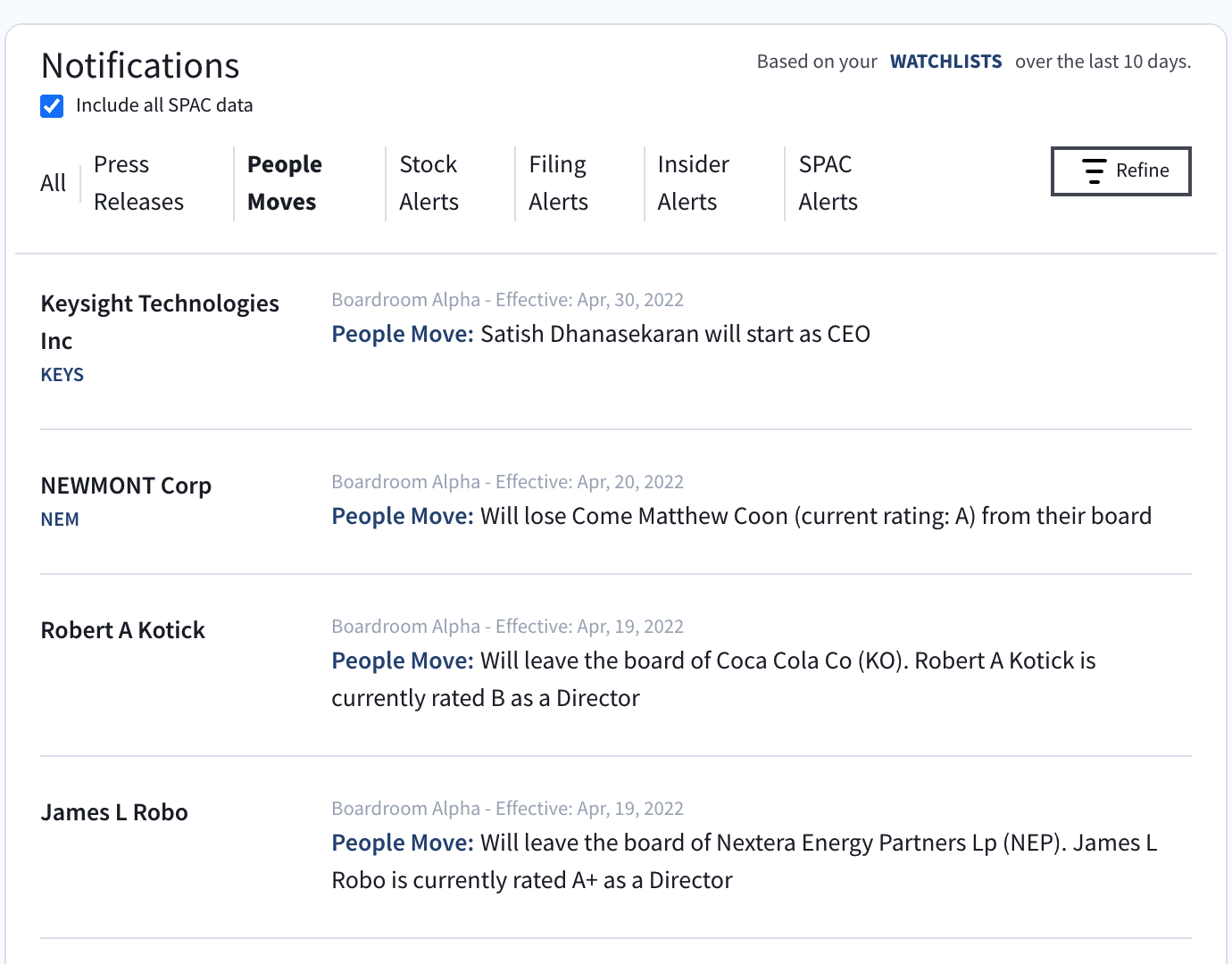The width and height of the screenshot is (1232, 964).
Task: Click the filter icon in the Refine button
Action: click(1094, 170)
